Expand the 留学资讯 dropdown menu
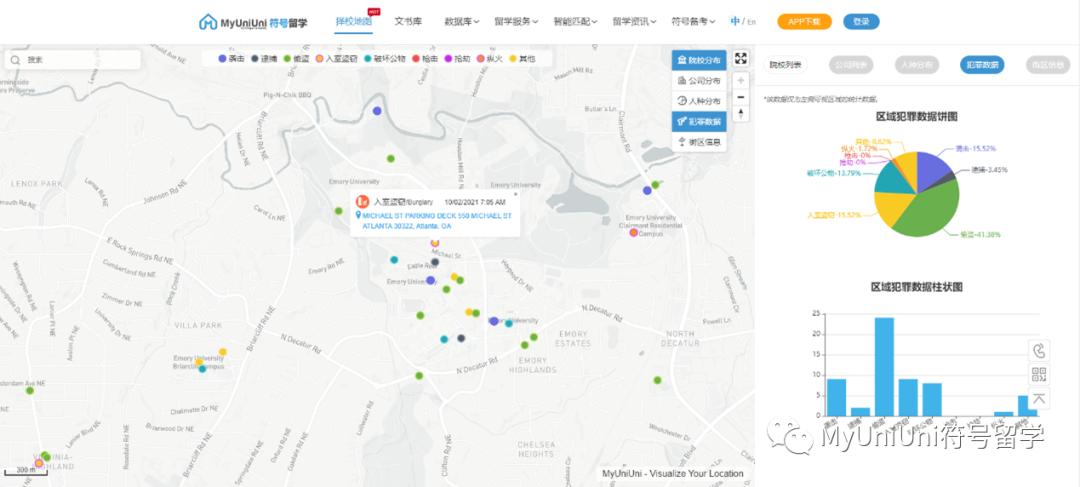The height and width of the screenshot is (487, 1080). click(634, 22)
